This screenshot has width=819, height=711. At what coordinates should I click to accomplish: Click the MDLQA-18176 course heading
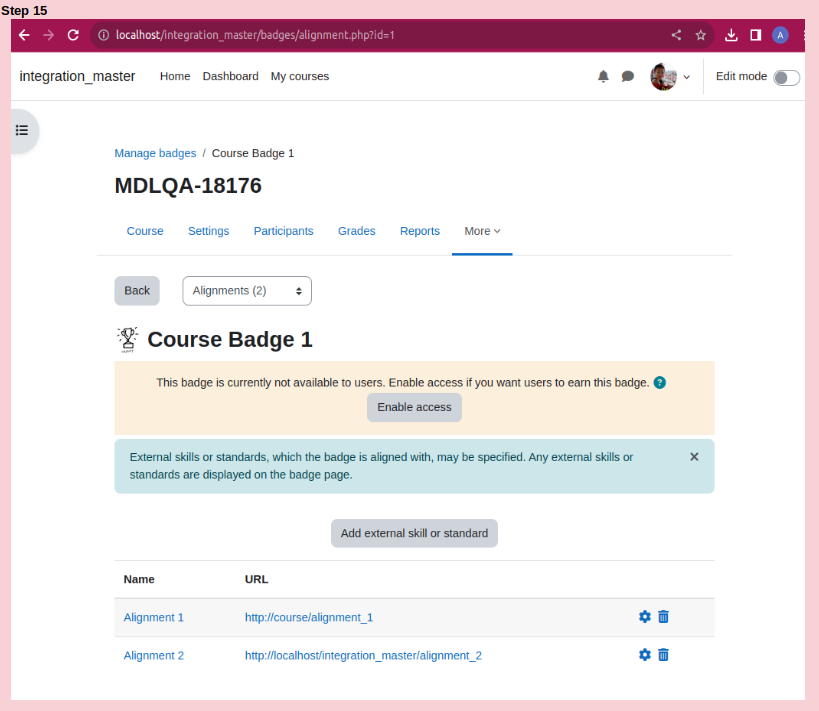coord(188,186)
